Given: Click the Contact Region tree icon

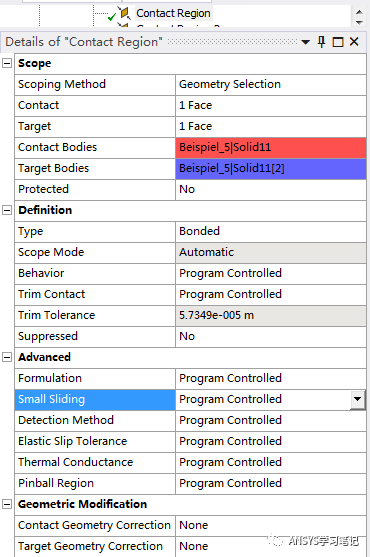Looking at the screenshot, I should 124,13.
